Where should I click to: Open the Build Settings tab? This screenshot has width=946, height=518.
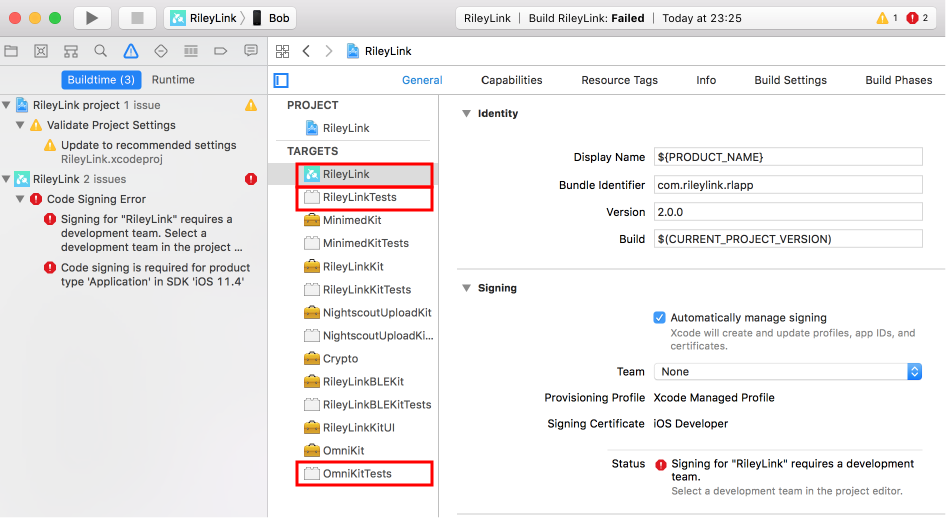tap(790, 80)
